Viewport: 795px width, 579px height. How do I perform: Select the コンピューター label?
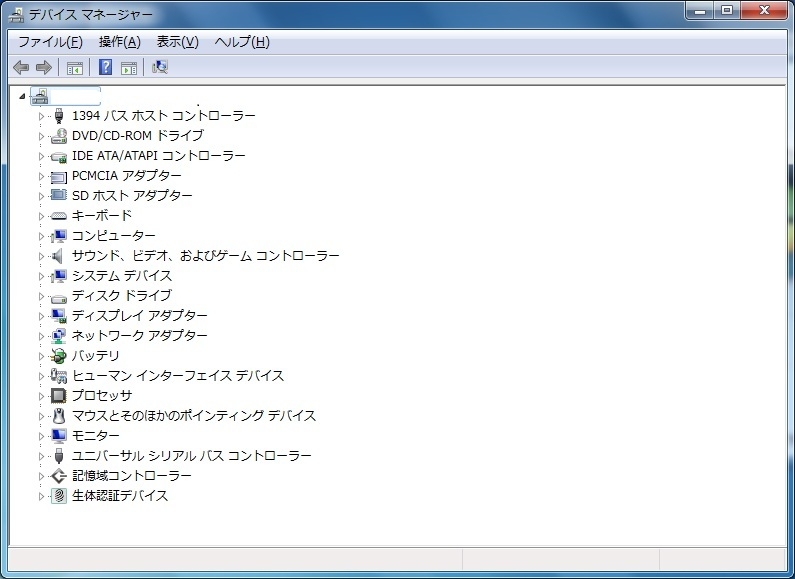[x=114, y=236]
